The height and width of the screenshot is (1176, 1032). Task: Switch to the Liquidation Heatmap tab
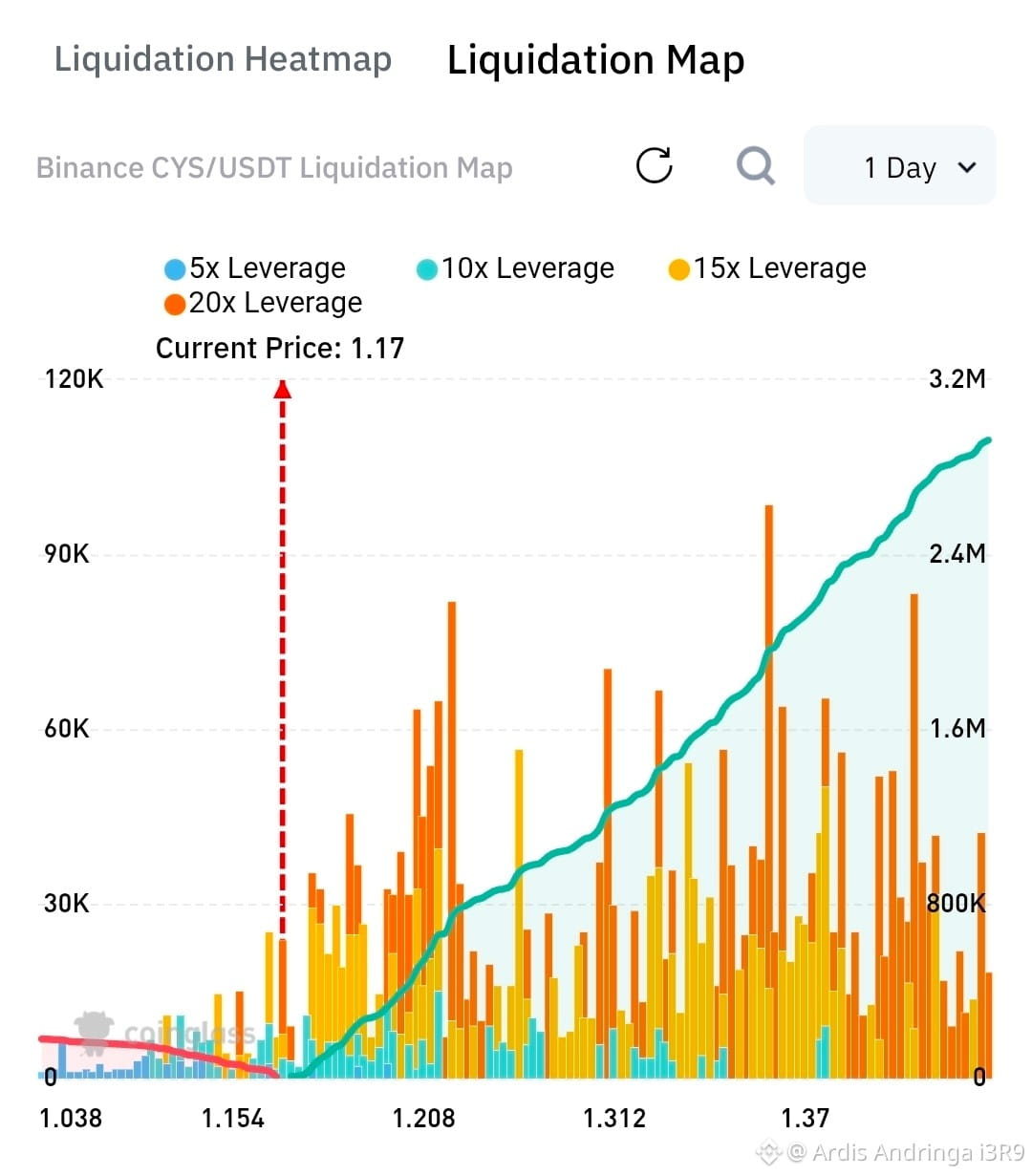223,59
